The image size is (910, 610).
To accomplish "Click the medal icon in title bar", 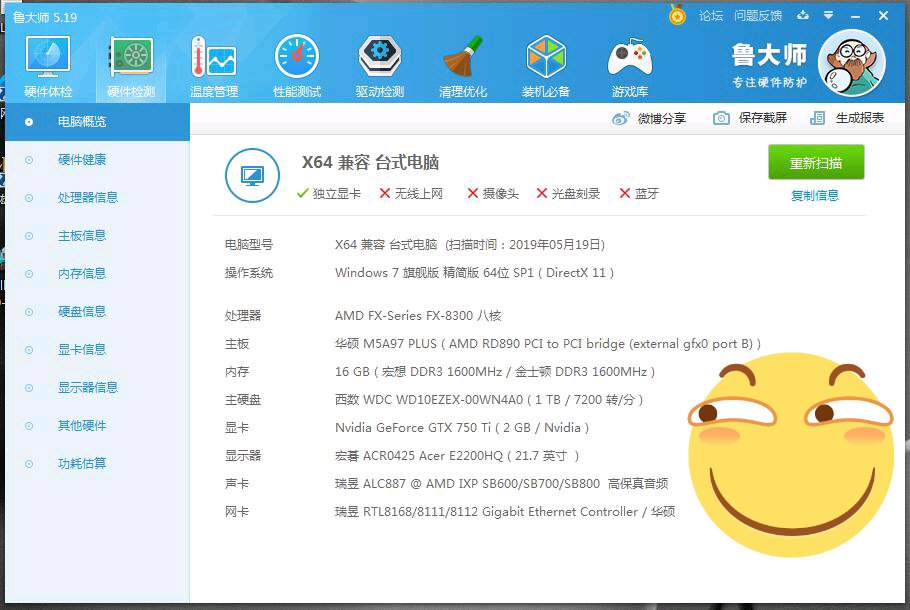I will tap(677, 15).
